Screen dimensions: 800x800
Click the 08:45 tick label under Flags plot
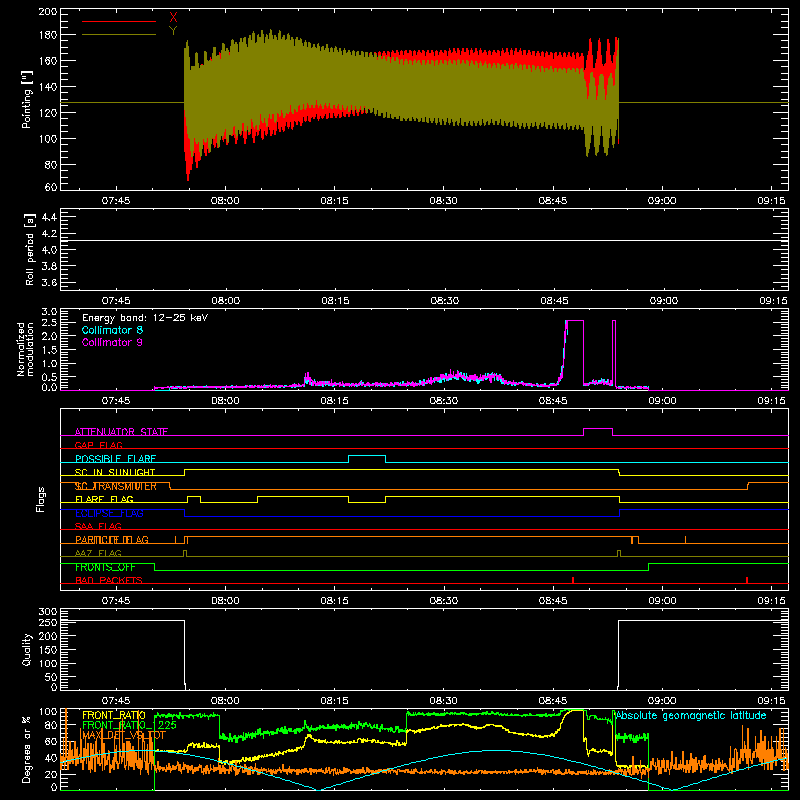point(553,601)
